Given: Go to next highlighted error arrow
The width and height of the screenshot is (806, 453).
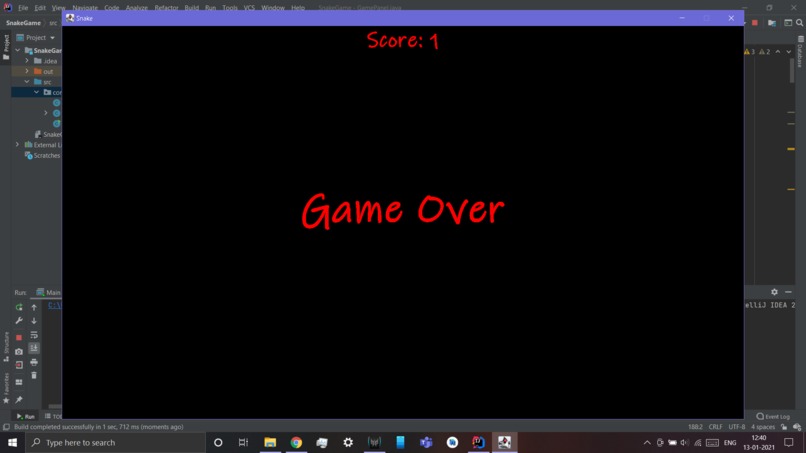Looking at the screenshot, I should point(789,51).
